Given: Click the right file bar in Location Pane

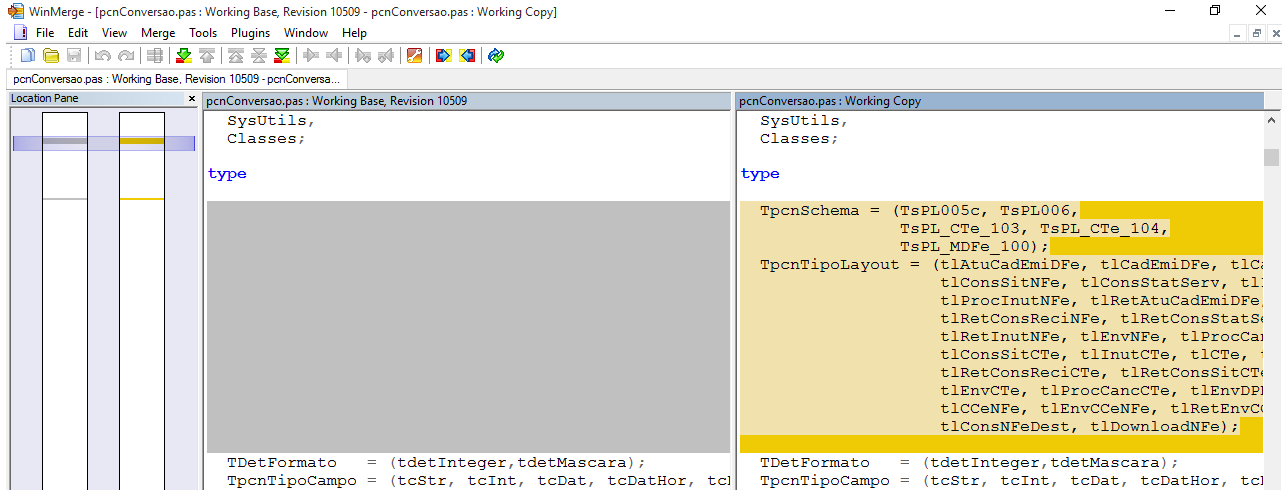Looking at the screenshot, I should point(142,300).
